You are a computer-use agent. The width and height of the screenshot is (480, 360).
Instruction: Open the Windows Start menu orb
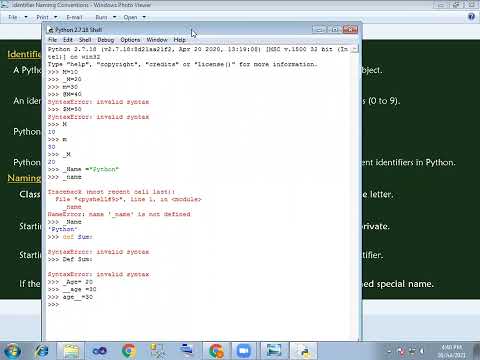coord(12,351)
